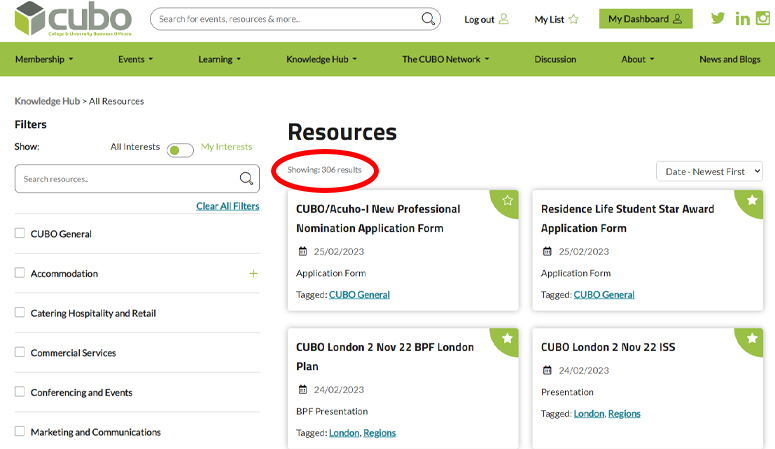Open Residence Life Student Star Award Application Form title
The image size is (775, 449).
(627, 219)
